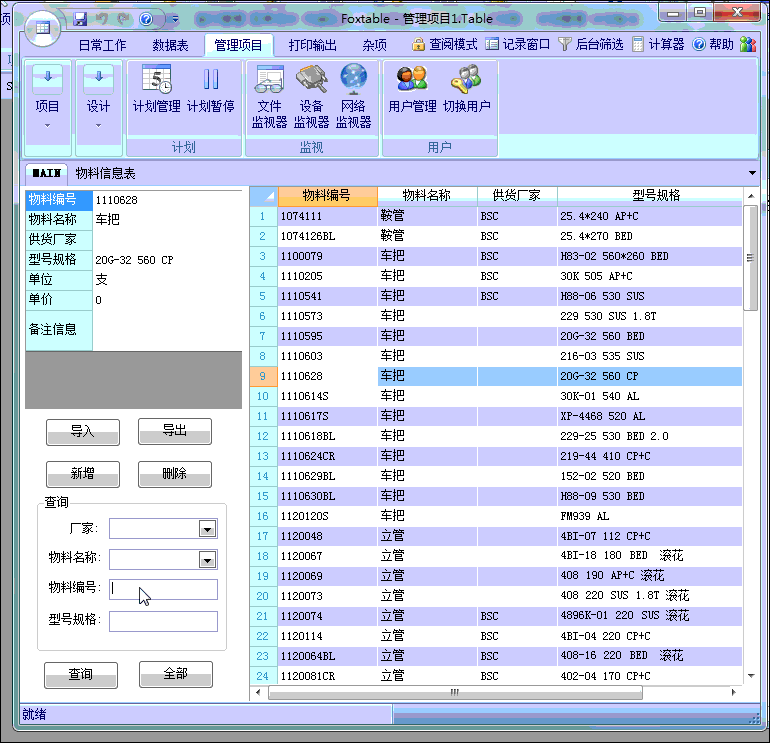Click the 供货厂家 column header
Viewport: 770px width, 743px height.
517,196
